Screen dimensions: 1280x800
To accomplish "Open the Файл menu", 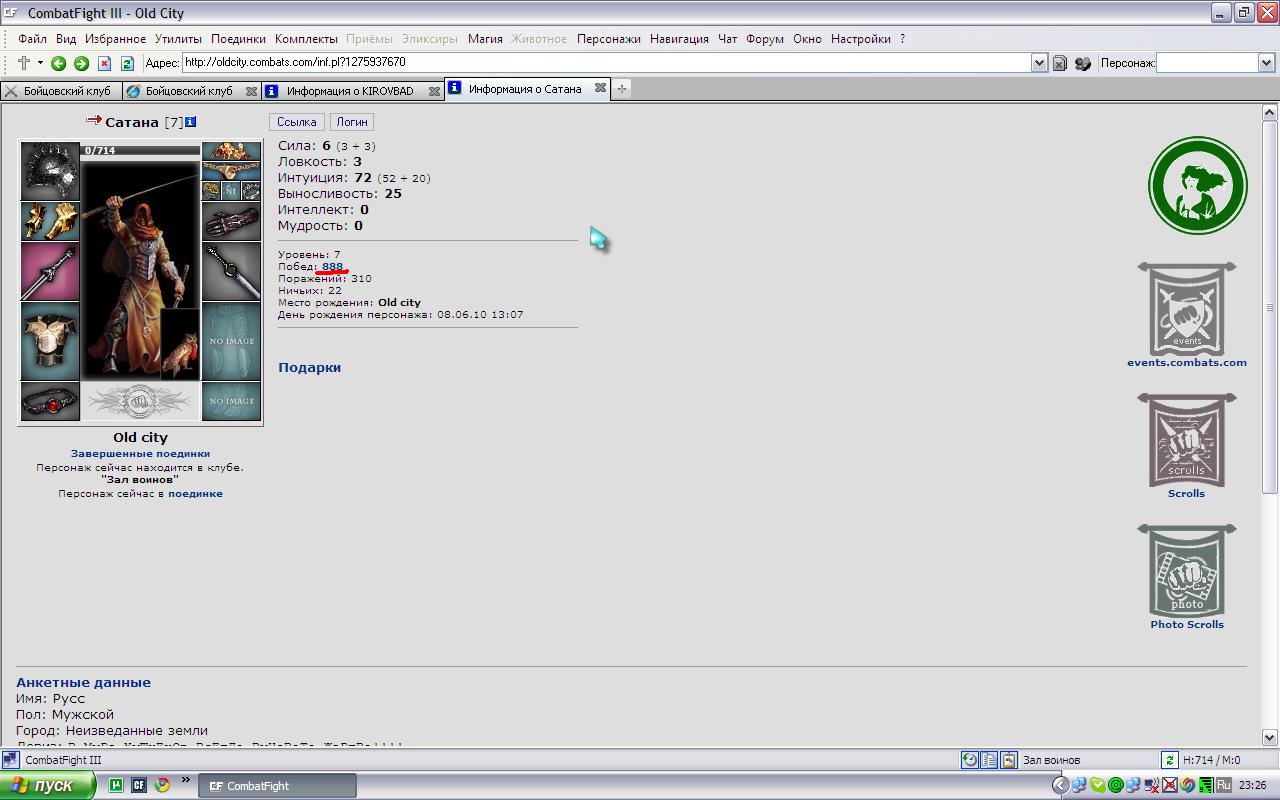I will [32, 39].
